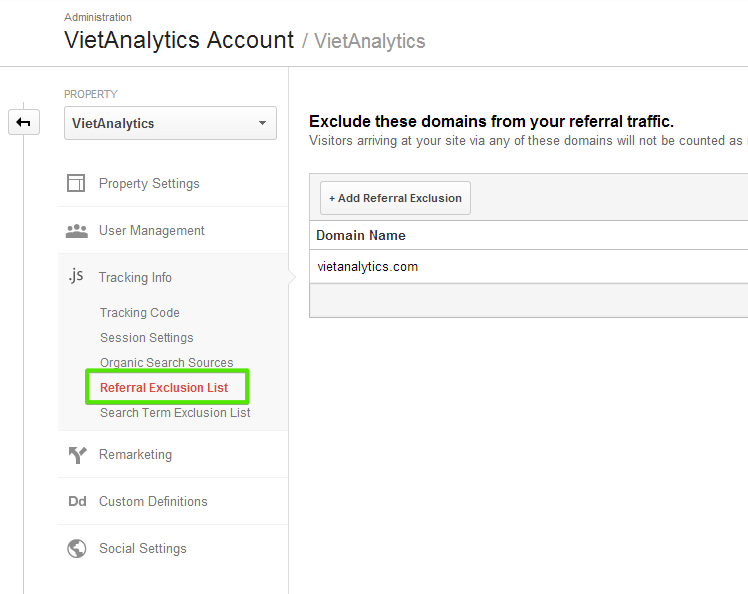This screenshot has height=594, width=748.
Task: Collapse the Tracking Info section
Action: (x=135, y=277)
